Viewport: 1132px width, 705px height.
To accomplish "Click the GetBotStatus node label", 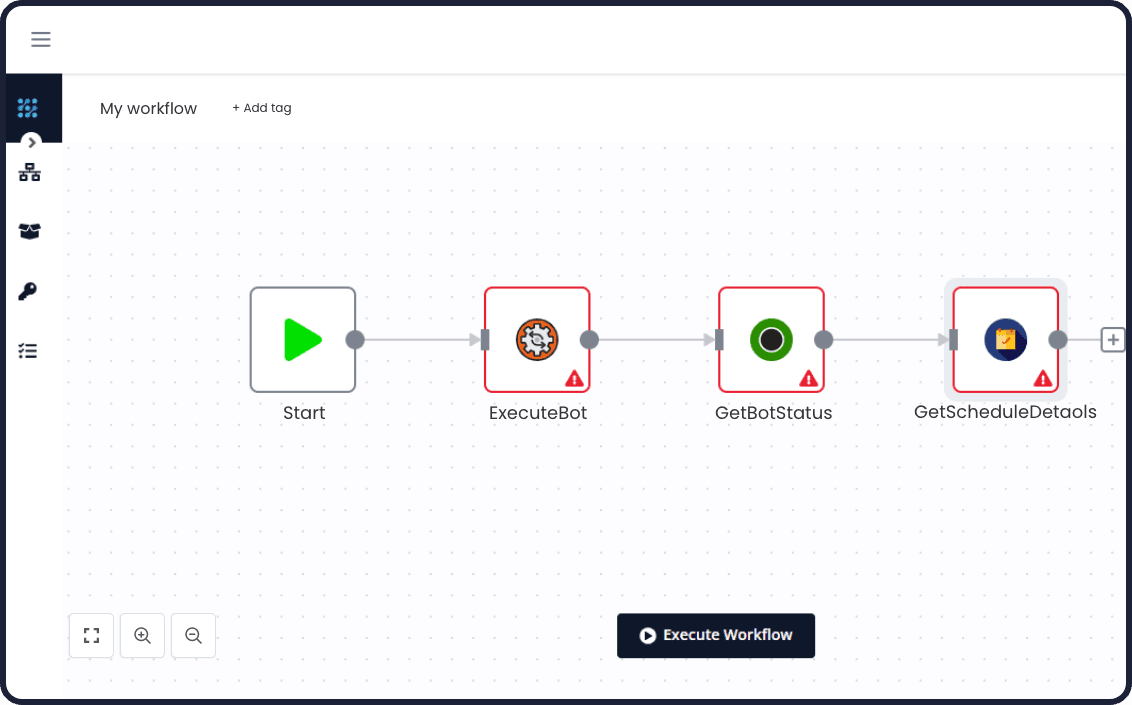I will tap(773, 413).
